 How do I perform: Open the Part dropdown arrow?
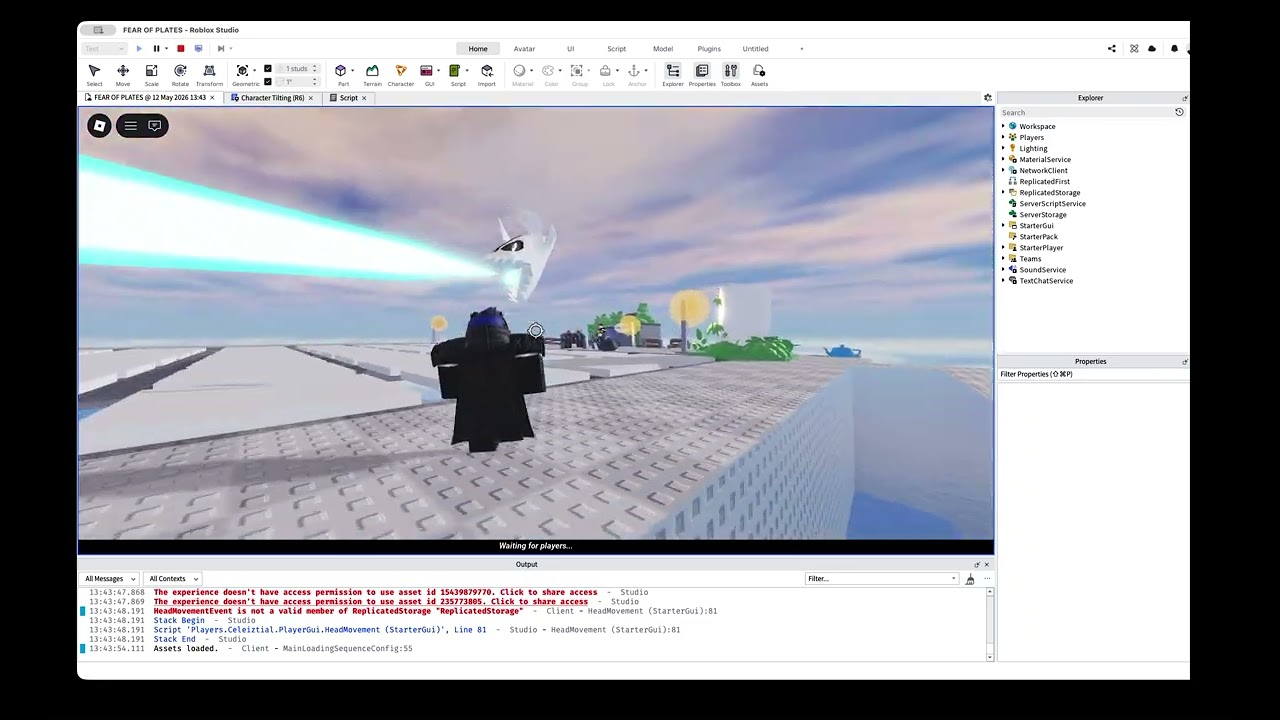pyautogui.click(x=352, y=71)
